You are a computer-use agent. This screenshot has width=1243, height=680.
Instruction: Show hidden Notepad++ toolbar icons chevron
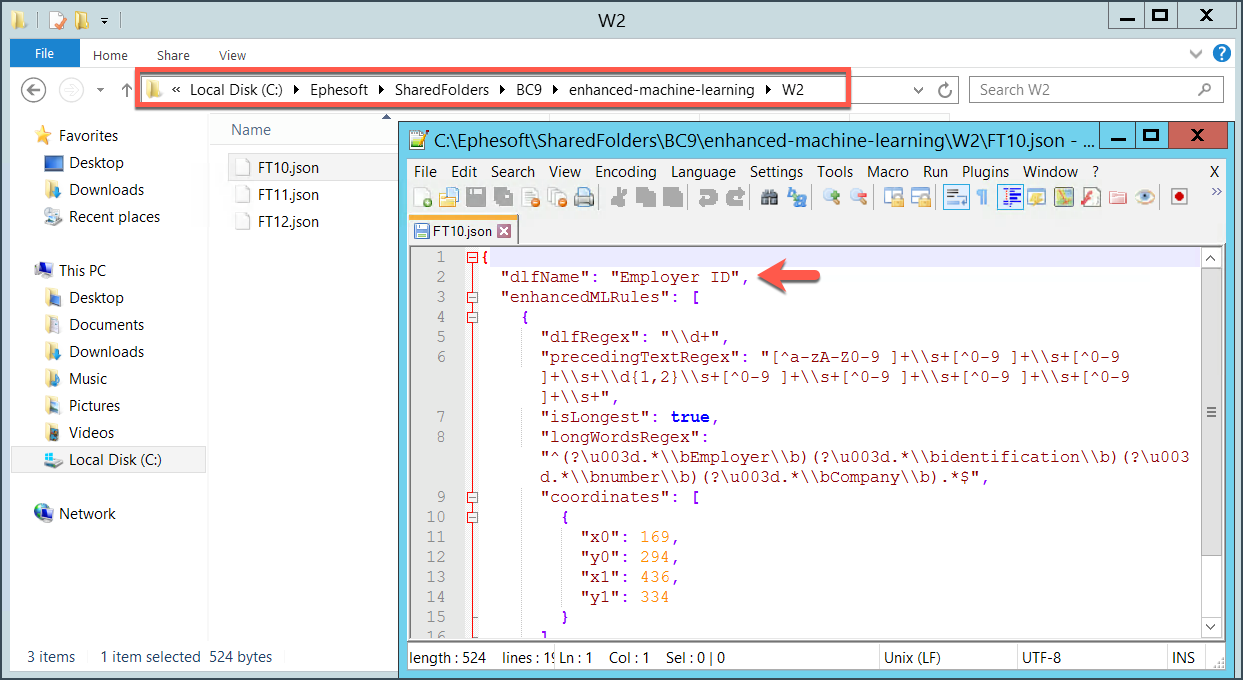pos(1217,193)
